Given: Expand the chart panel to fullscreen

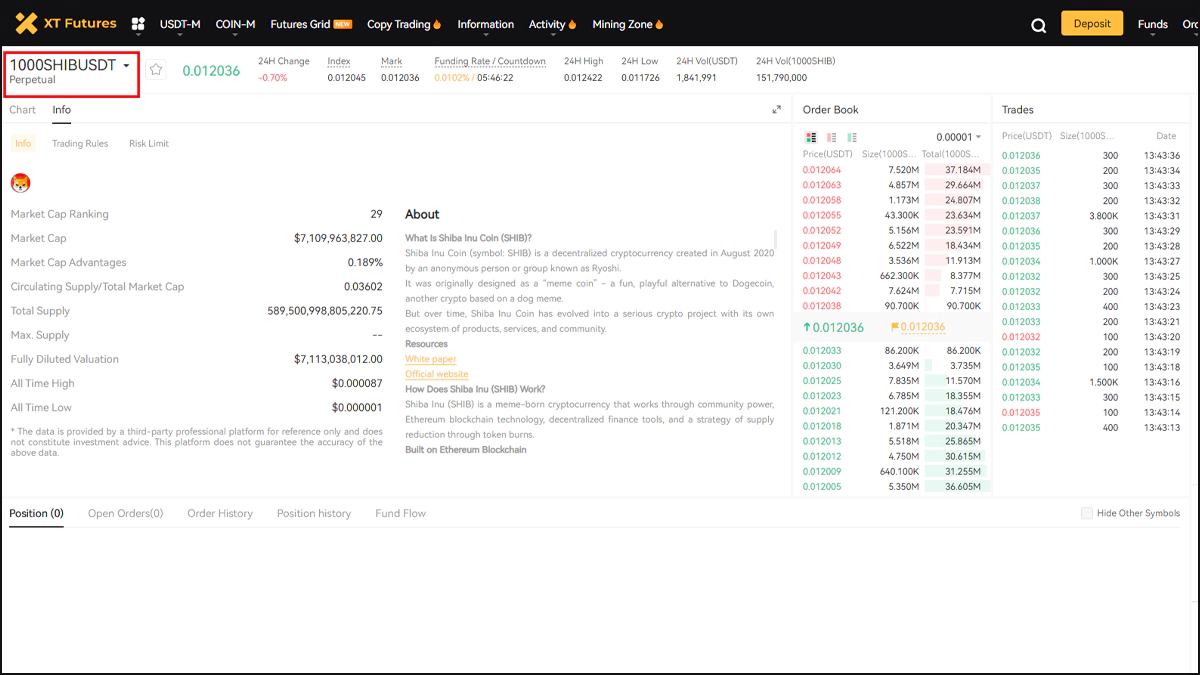Looking at the screenshot, I should (x=777, y=110).
